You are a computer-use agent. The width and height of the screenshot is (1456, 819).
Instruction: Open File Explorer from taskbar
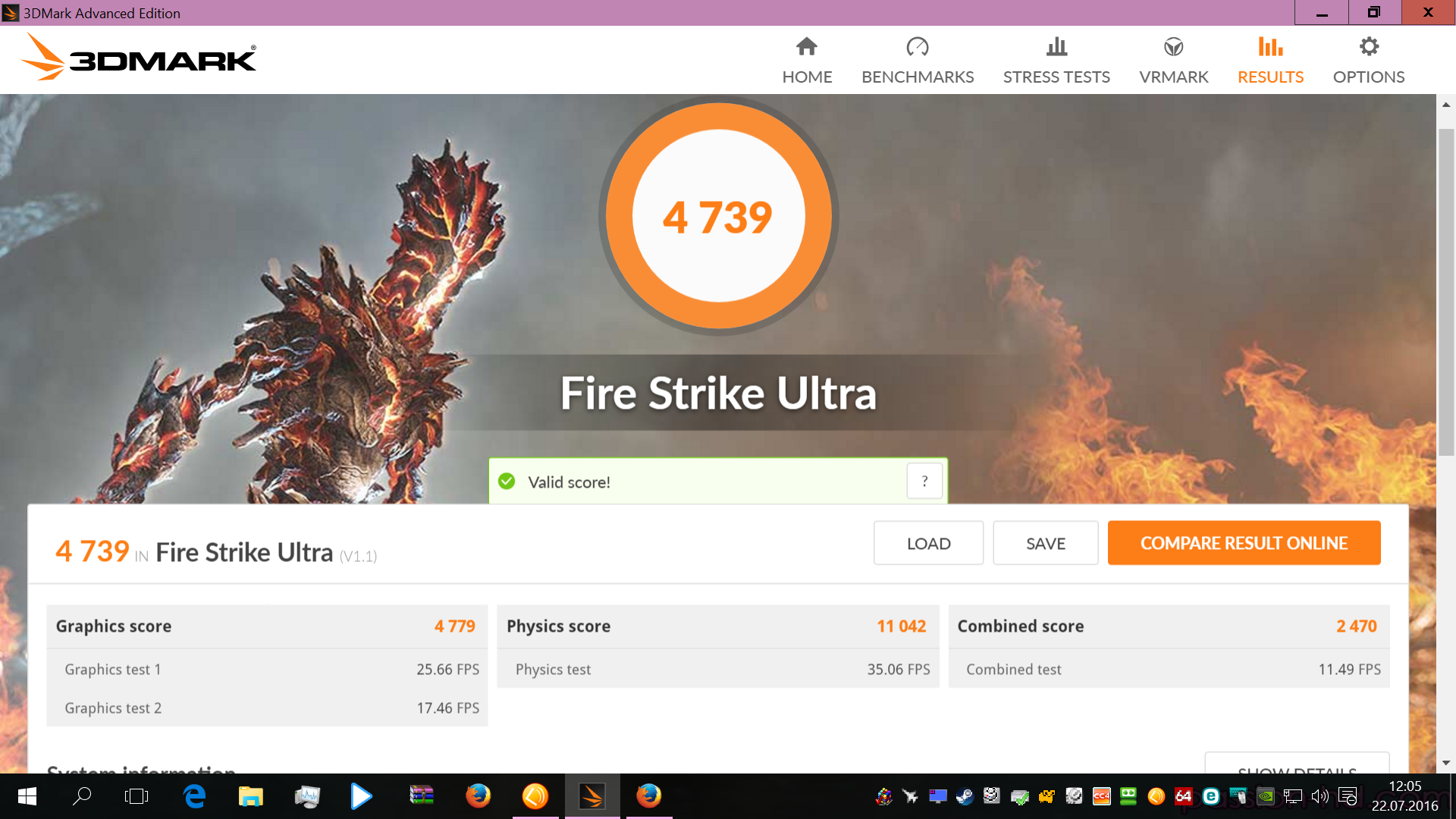(250, 796)
